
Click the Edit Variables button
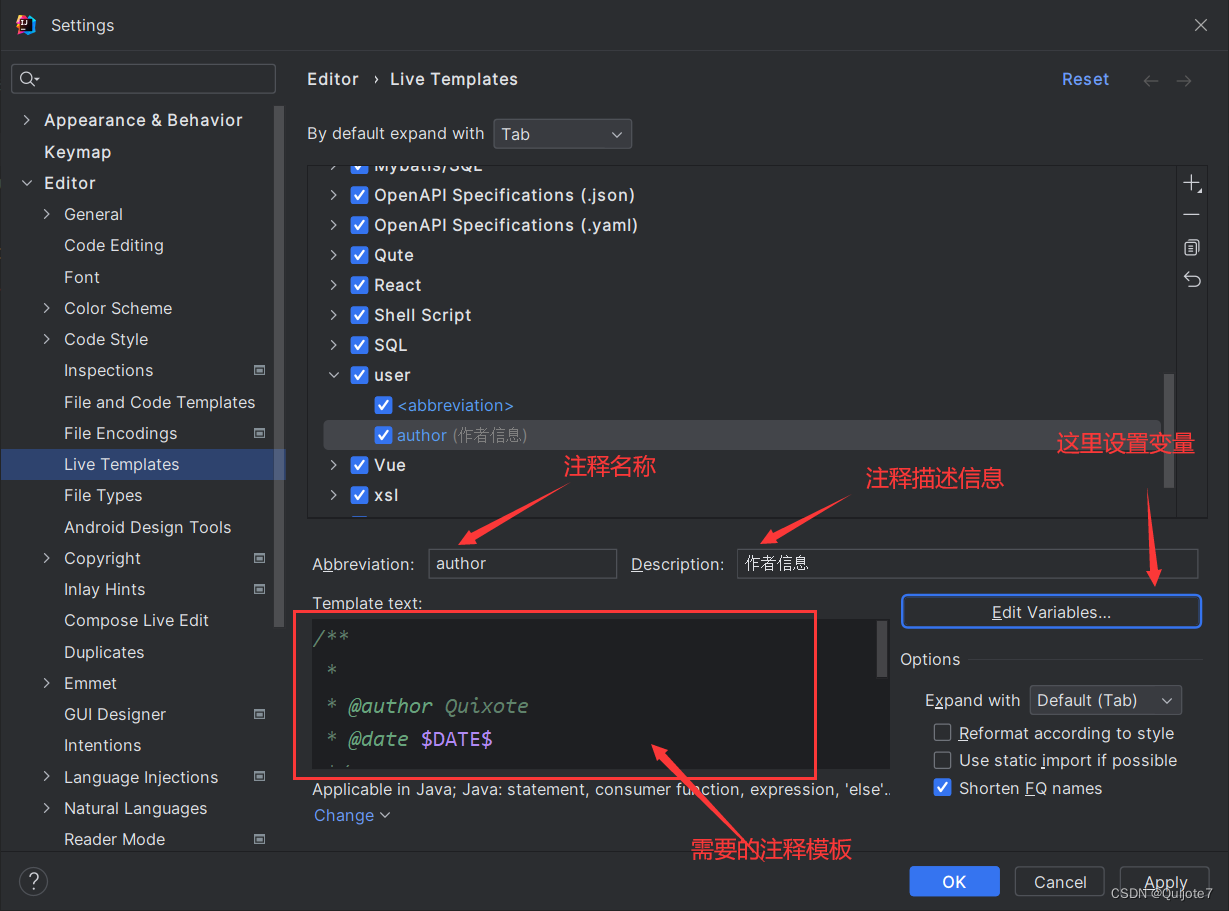tap(1051, 612)
